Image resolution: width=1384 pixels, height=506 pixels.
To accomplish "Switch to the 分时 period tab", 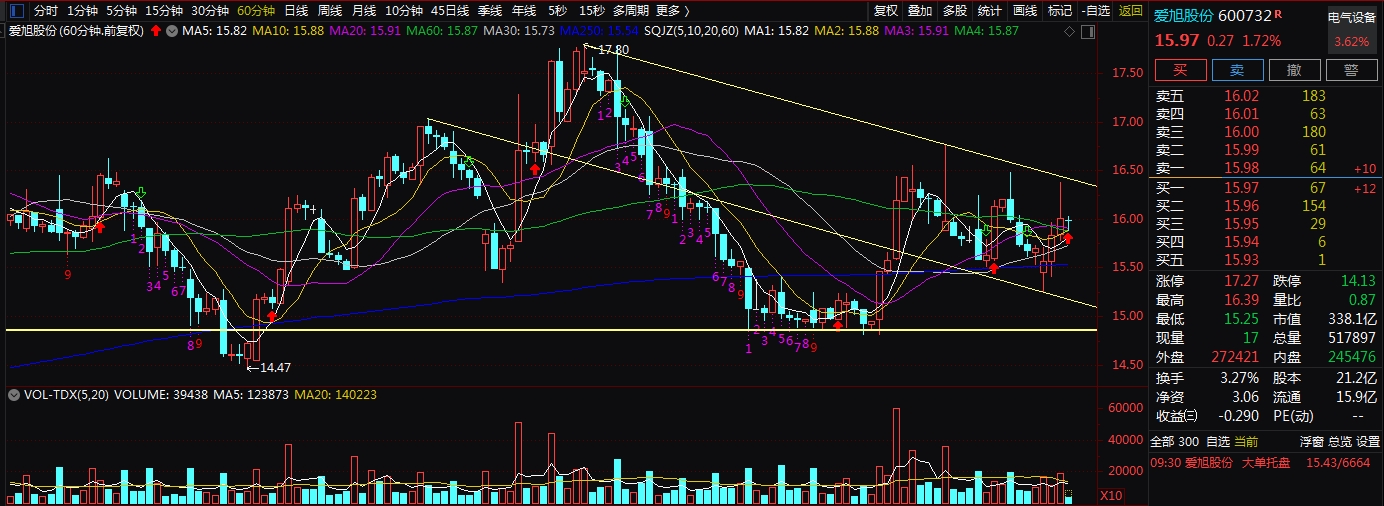I will pyautogui.click(x=46, y=10).
